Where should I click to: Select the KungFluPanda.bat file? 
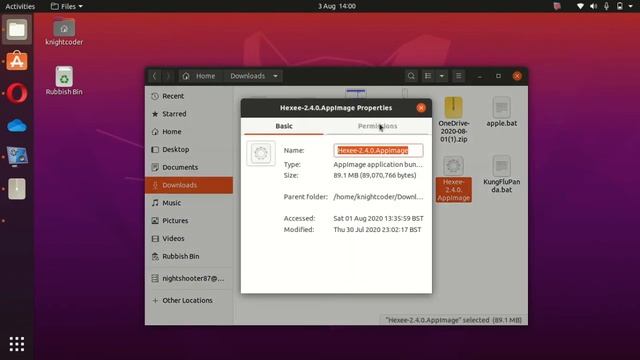[502, 174]
